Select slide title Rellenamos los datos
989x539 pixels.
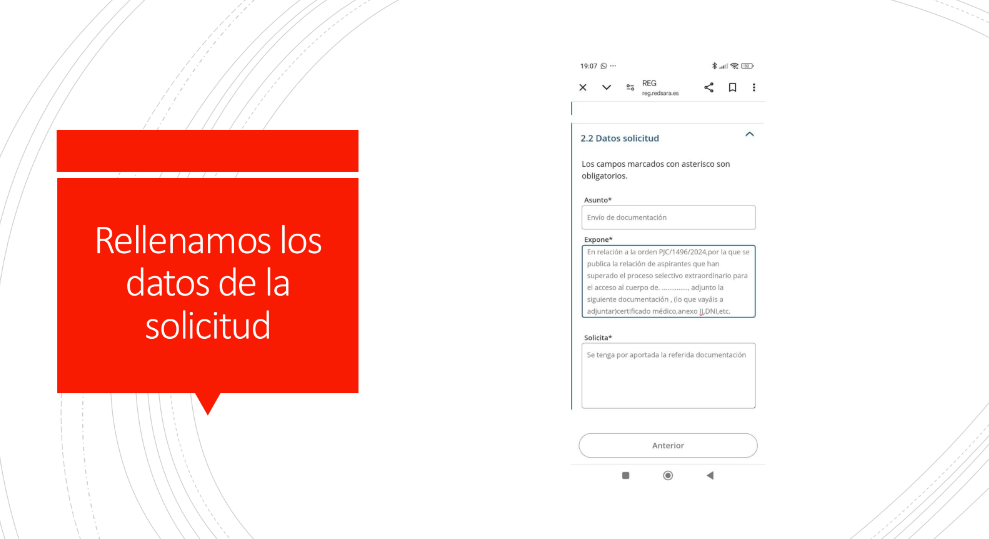point(208,282)
